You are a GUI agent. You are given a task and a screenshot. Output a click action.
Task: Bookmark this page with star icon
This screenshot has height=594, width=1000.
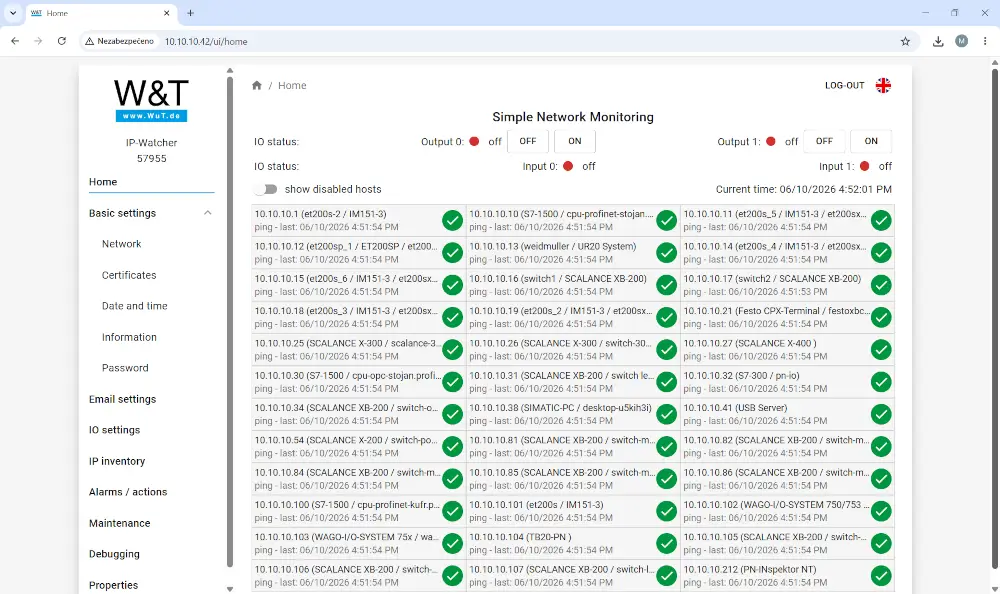coord(905,41)
